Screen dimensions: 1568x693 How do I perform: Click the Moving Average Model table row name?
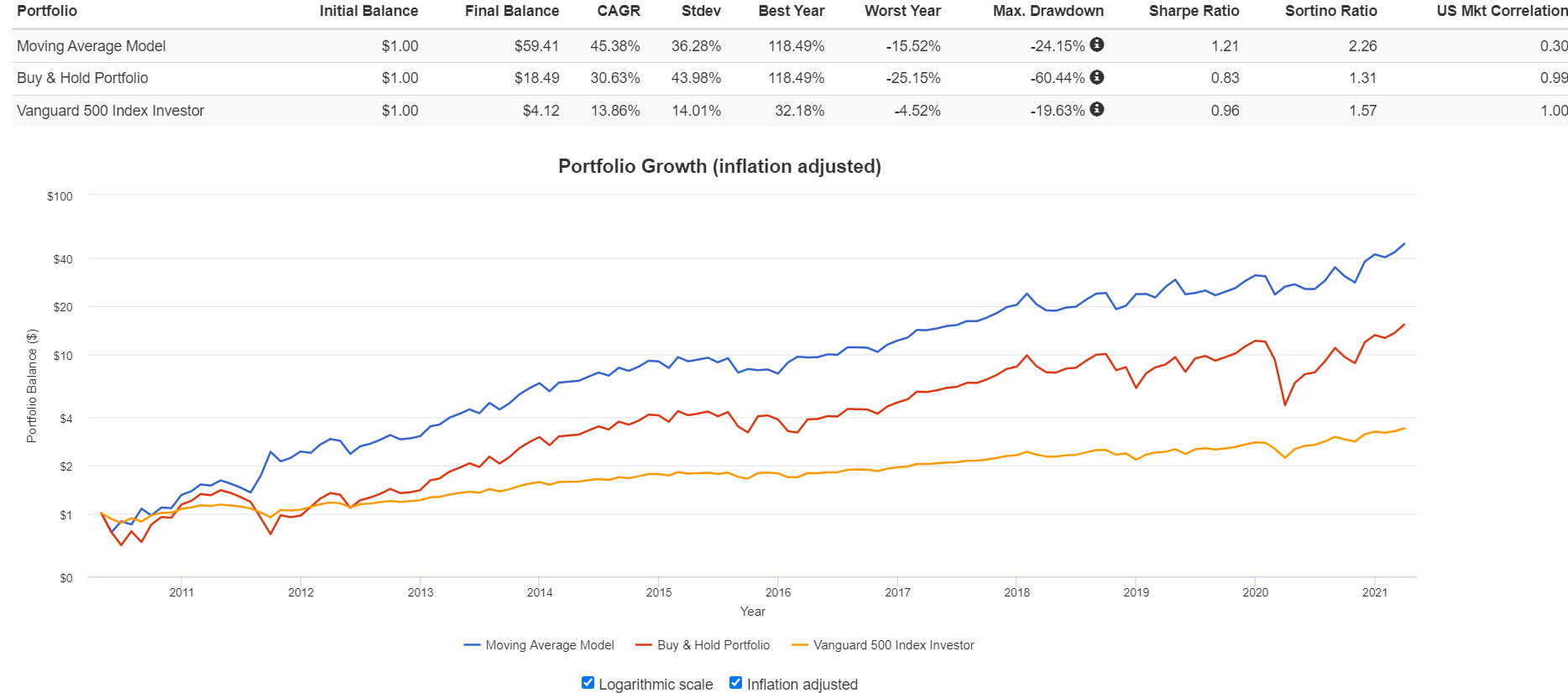91,46
